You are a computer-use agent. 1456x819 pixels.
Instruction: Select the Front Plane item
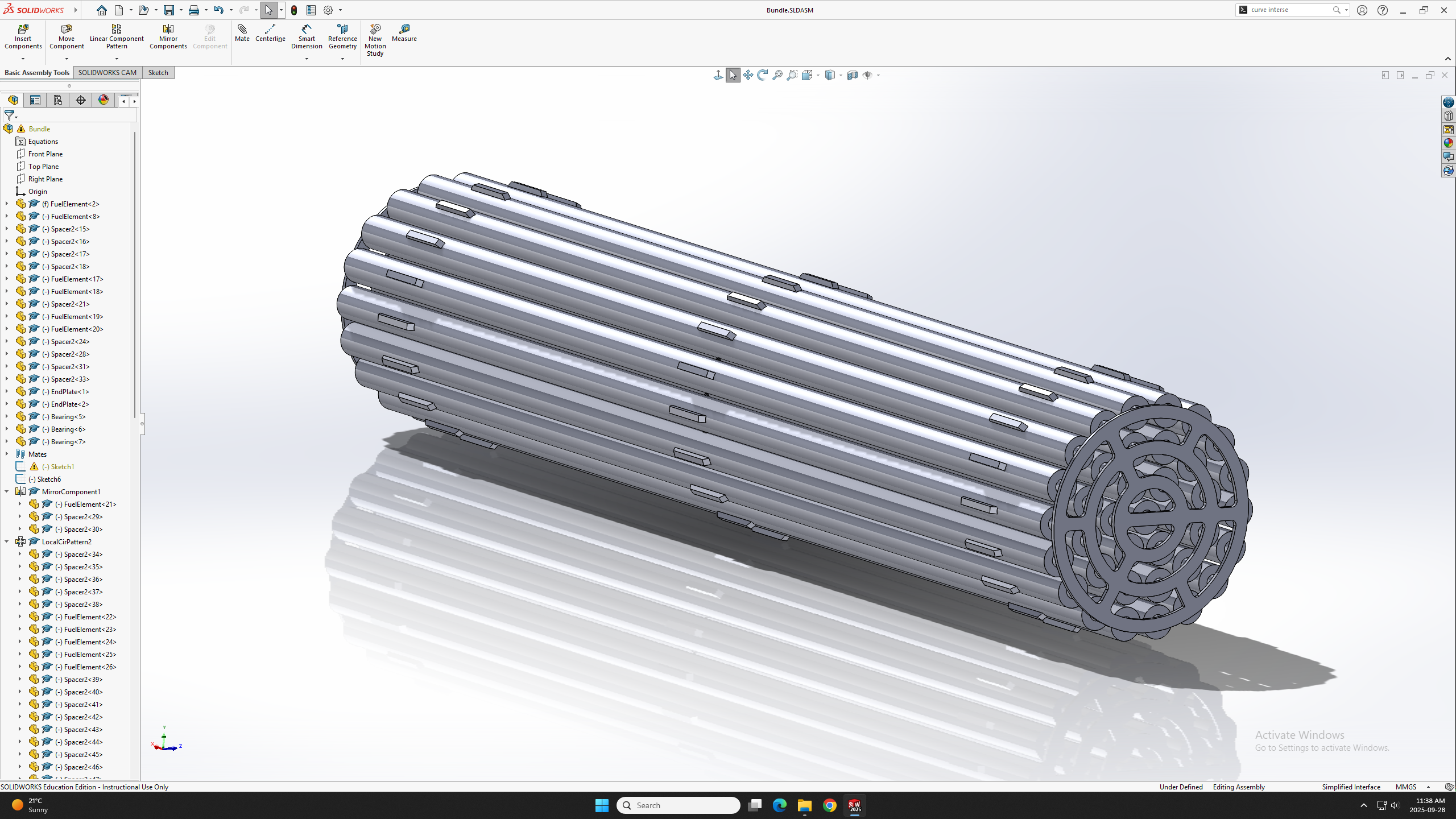45,154
